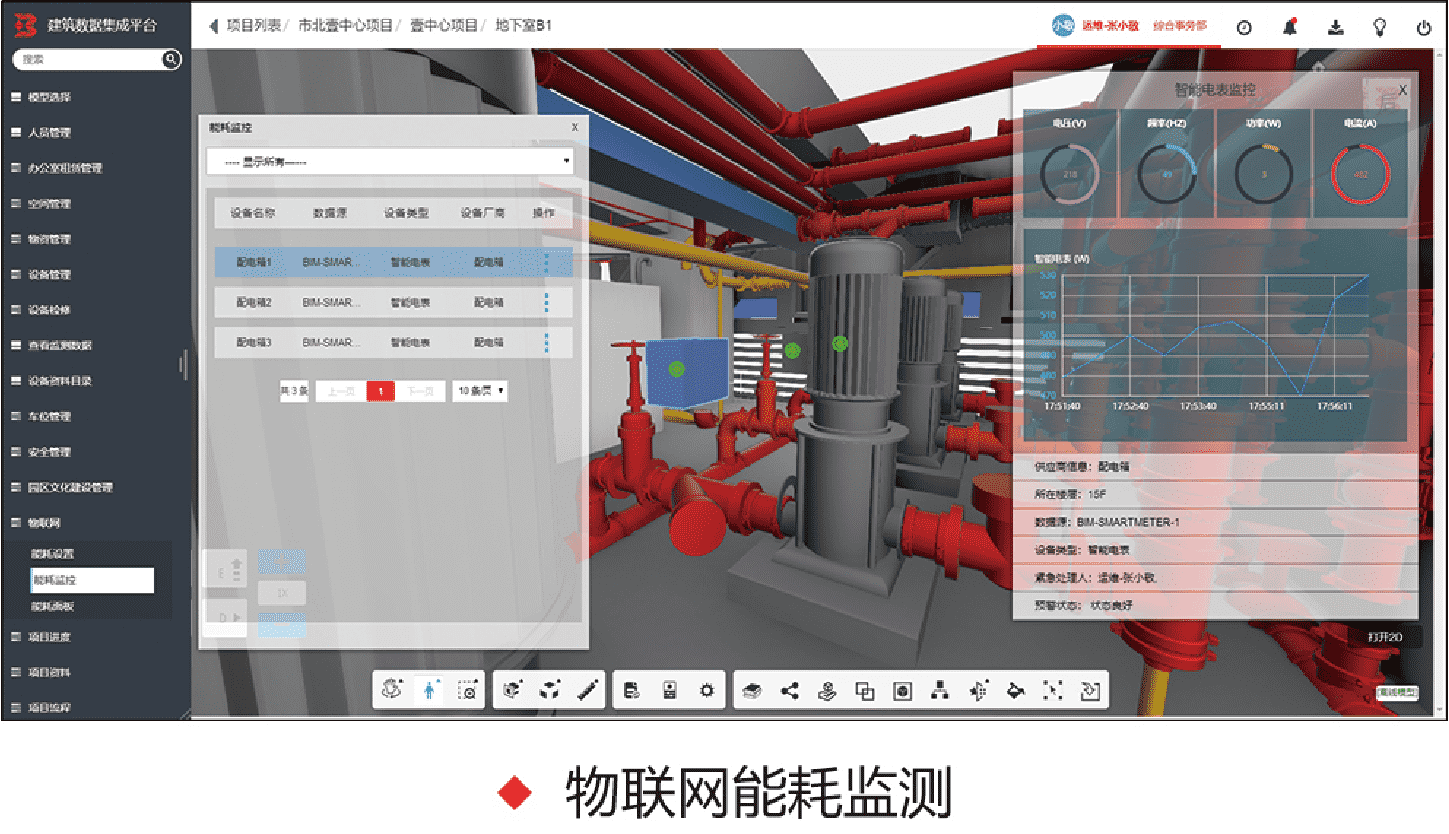Open the model tree hierarchy icon
The image size is (1449, 834).
[x=940, y=690]
